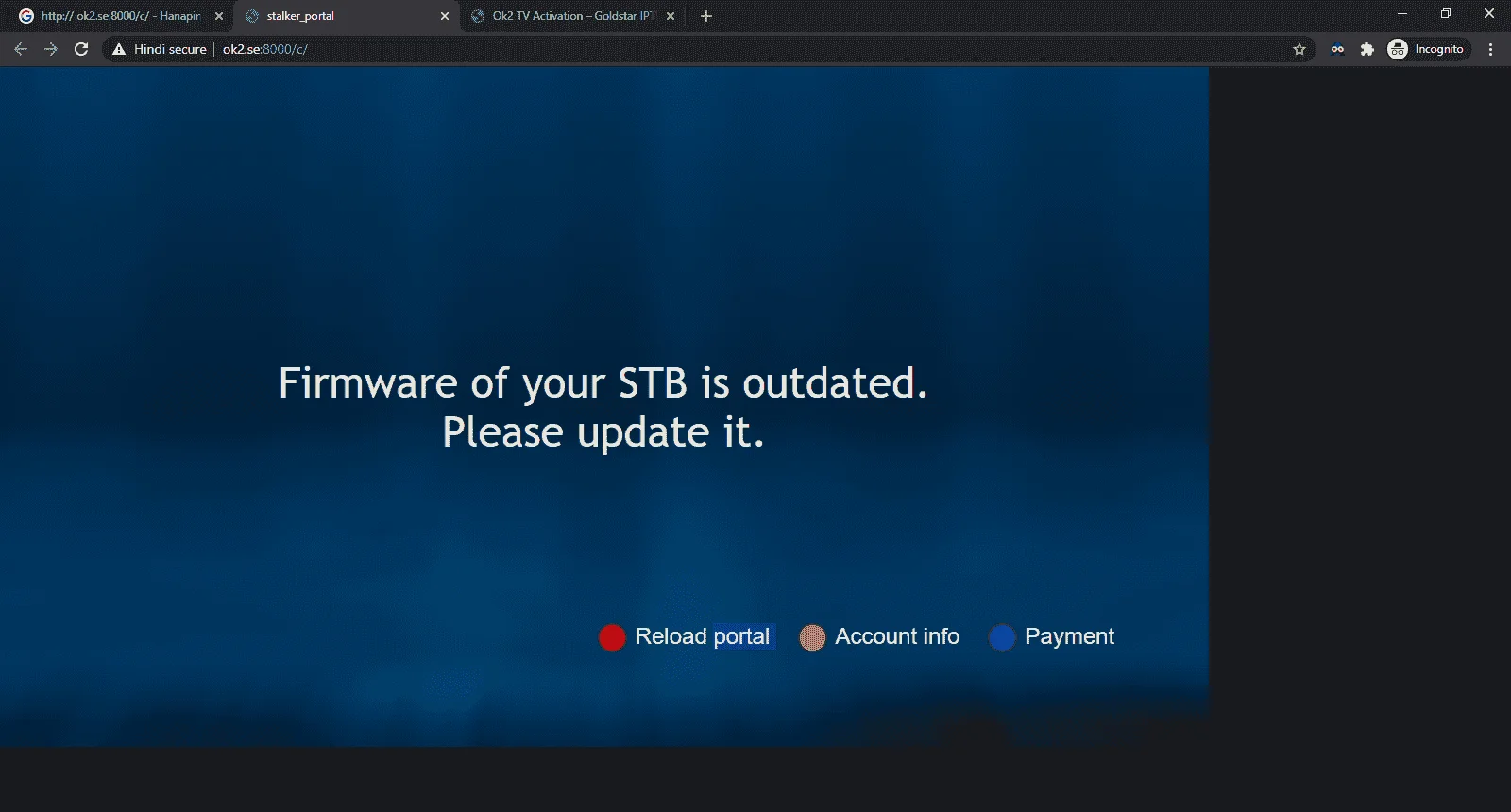1511x812 pixels.
Task: Click the browser back arrow
Action: [21, 49]
